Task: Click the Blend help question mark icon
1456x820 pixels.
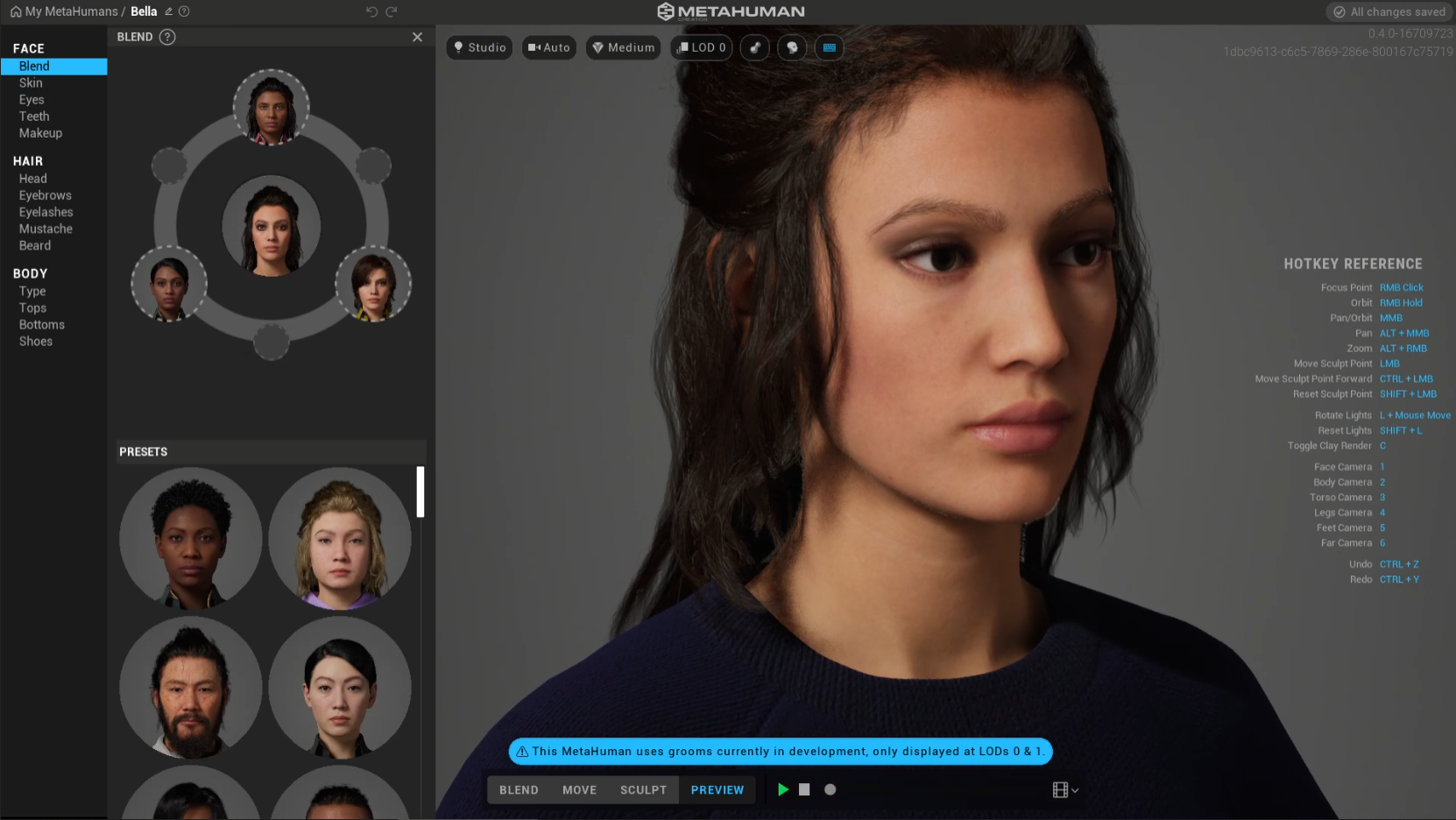Action: [167, 37]
